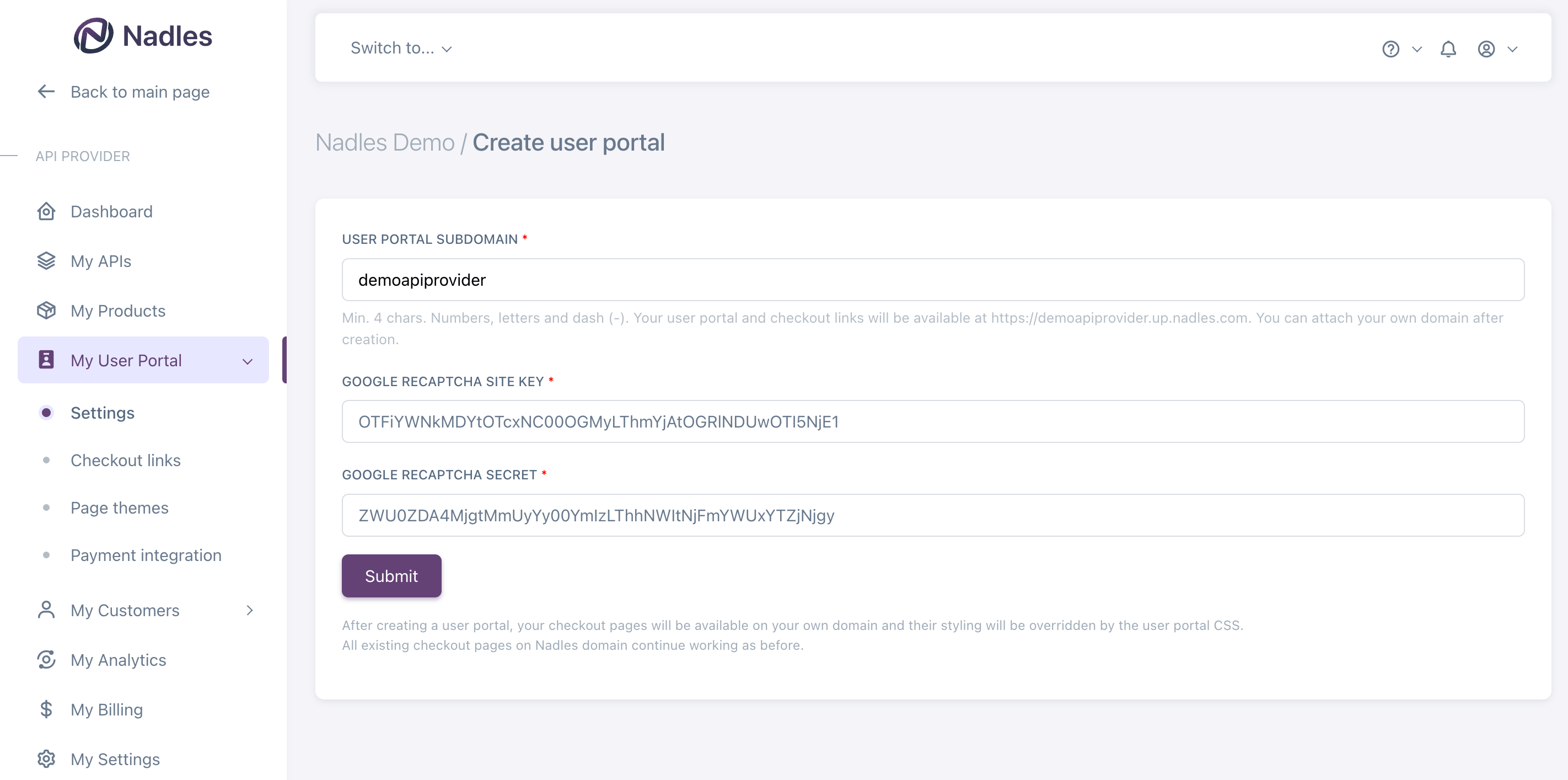This screenshot has width=1568, height=780.
Task: Click the help question mark icon
Action: (x=1390, y=49)
